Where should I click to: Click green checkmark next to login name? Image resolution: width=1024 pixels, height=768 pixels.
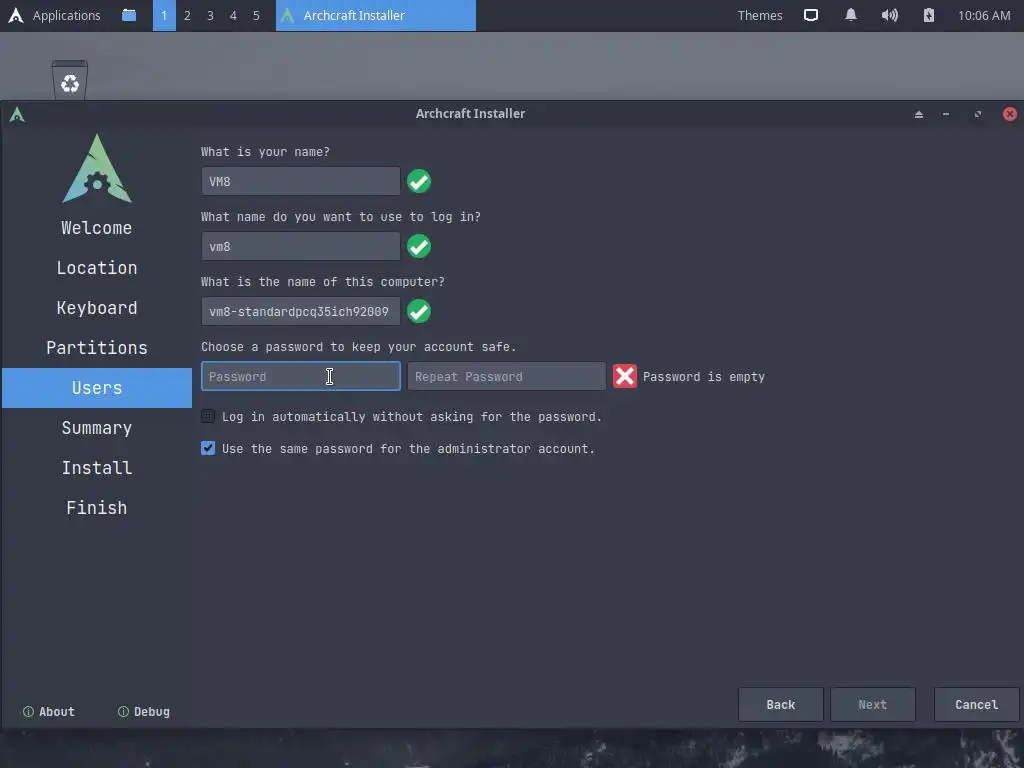pos(419,246)
